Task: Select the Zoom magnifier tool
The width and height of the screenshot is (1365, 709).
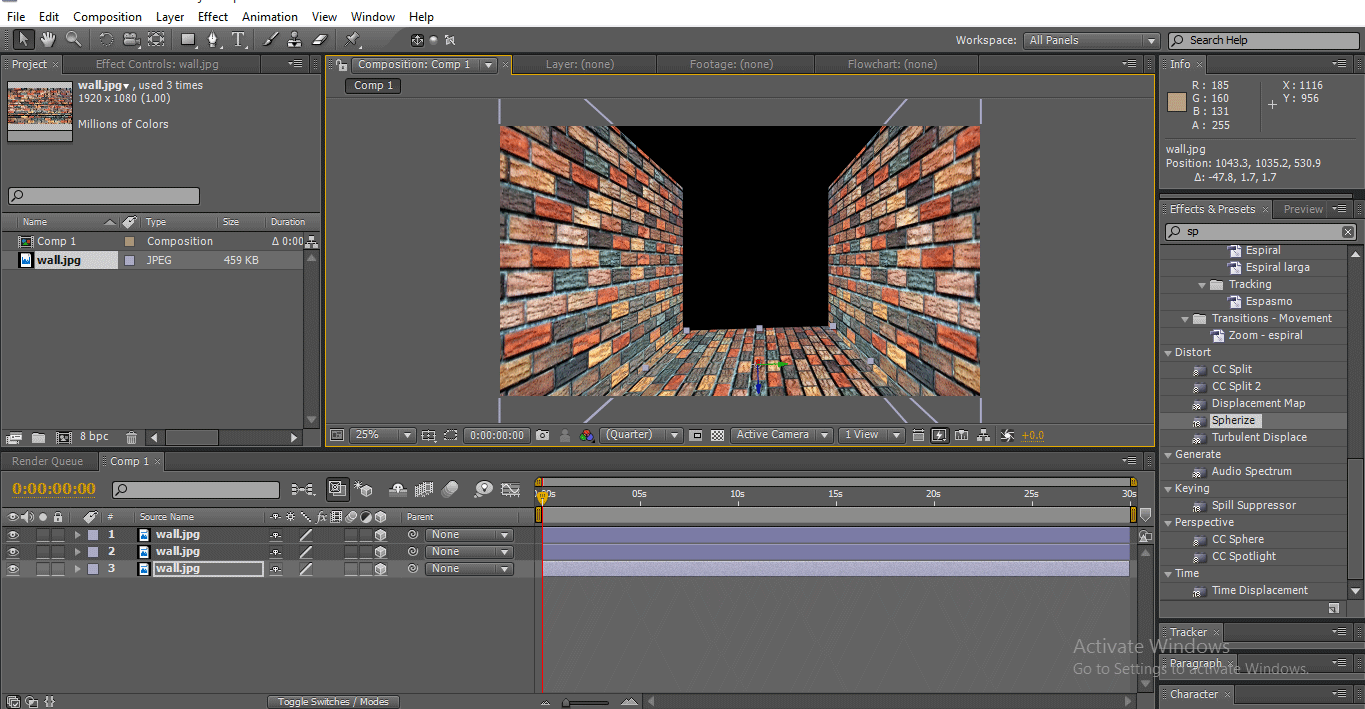Action: click(73, 40)
